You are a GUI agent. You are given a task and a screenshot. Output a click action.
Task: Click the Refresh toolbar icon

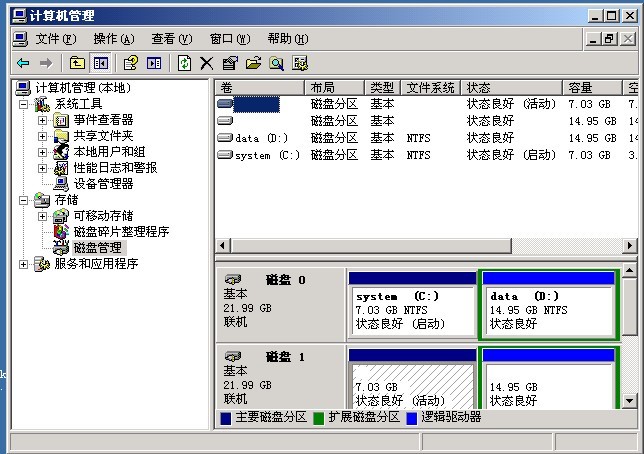(x=184, y=63)
